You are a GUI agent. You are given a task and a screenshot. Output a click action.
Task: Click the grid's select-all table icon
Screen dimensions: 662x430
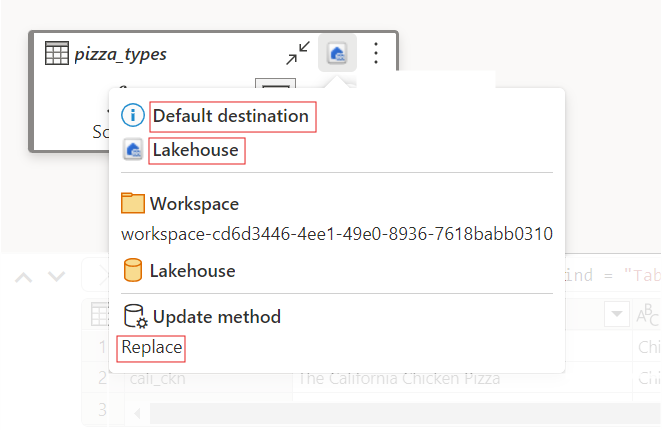pyautogui.click(x=100, y=314)
